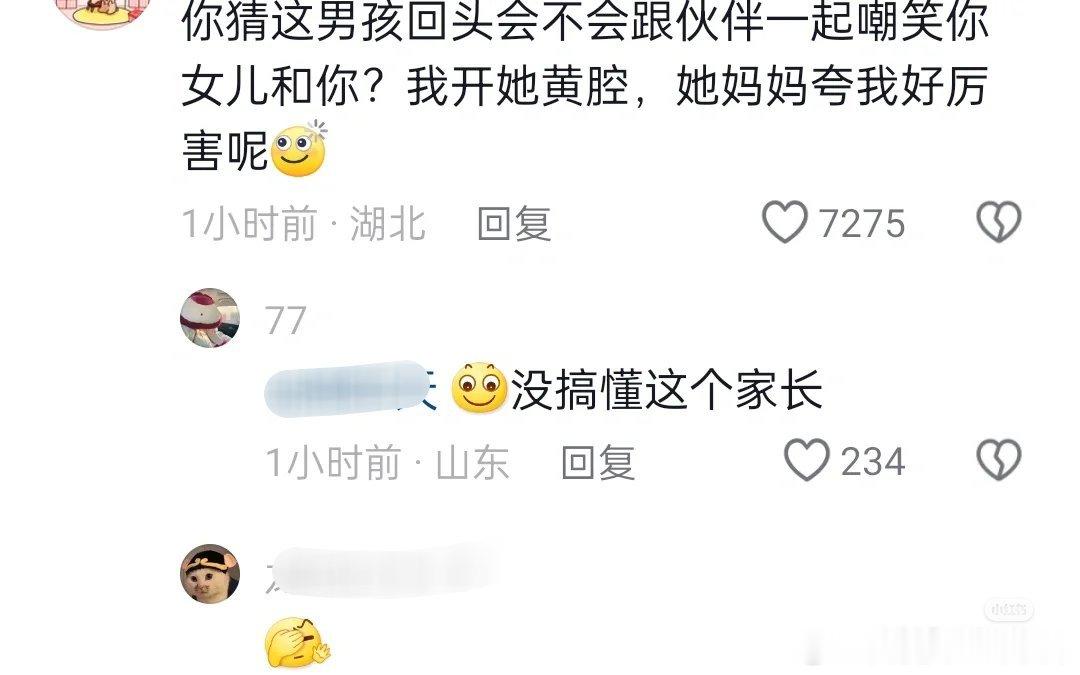
Task: Tap the timestamp 1小时前 · 湖北
Action: (304, 224)
